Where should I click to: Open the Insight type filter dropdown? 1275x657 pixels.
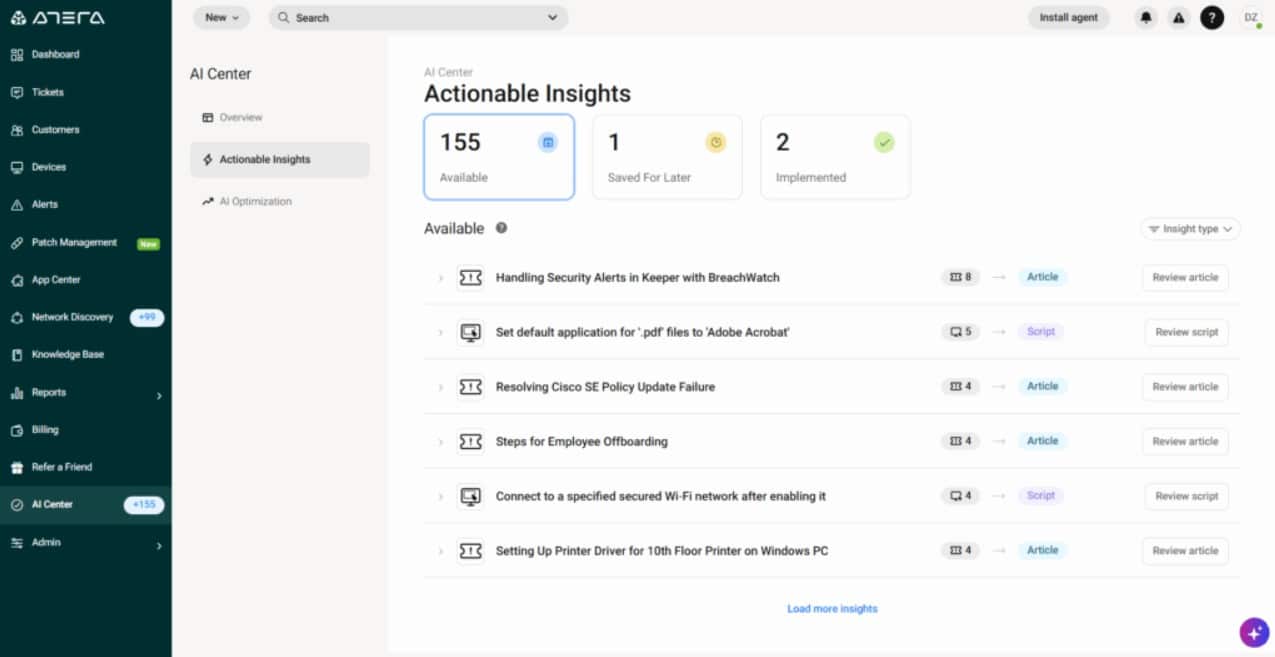click(1190, 229)
